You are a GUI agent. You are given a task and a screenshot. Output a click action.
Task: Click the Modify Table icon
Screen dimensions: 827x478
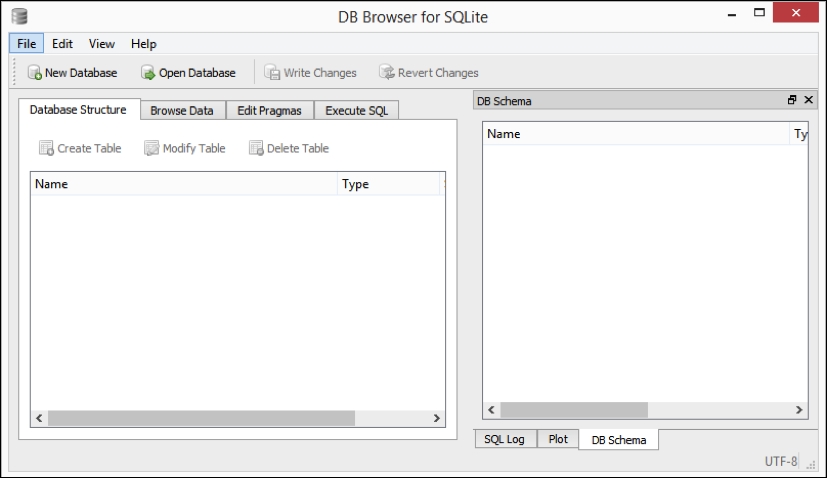coord(151,148)
